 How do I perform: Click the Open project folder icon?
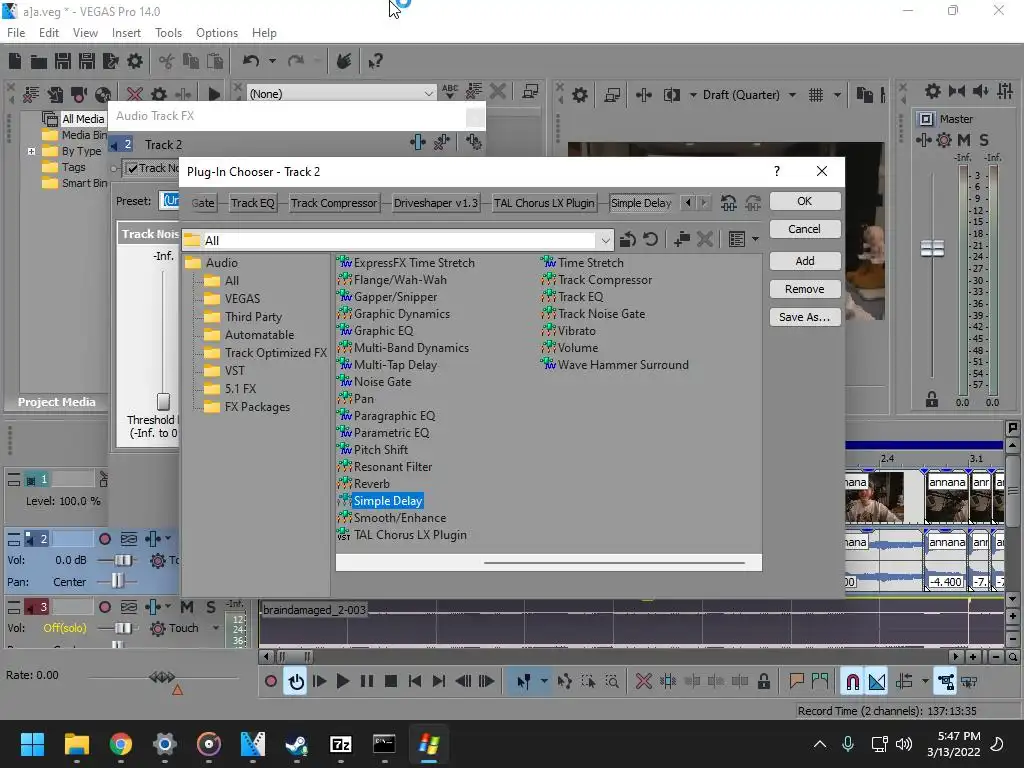point(39,61)
